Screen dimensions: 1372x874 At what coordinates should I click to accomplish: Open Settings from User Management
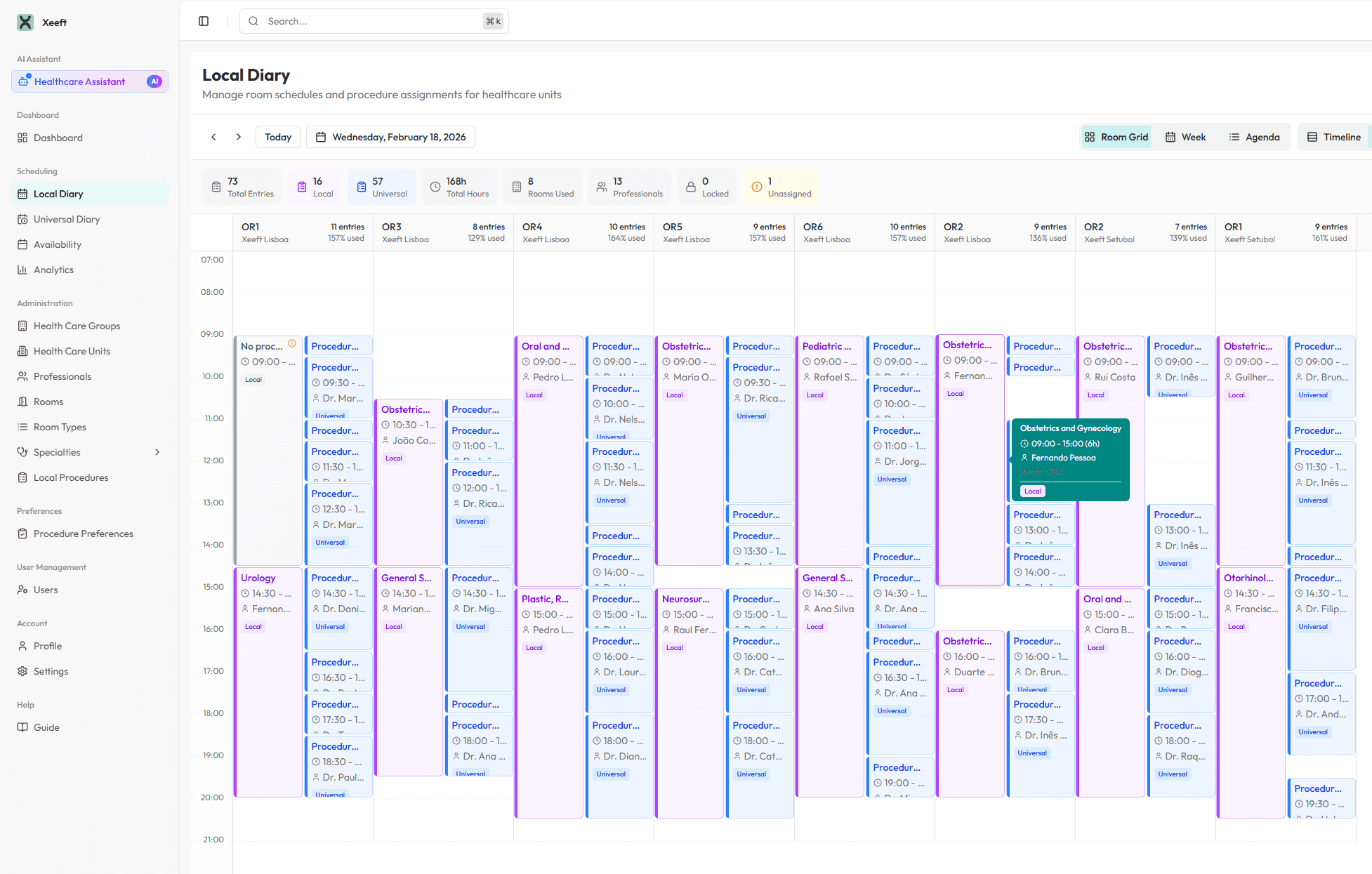[51, 671]
